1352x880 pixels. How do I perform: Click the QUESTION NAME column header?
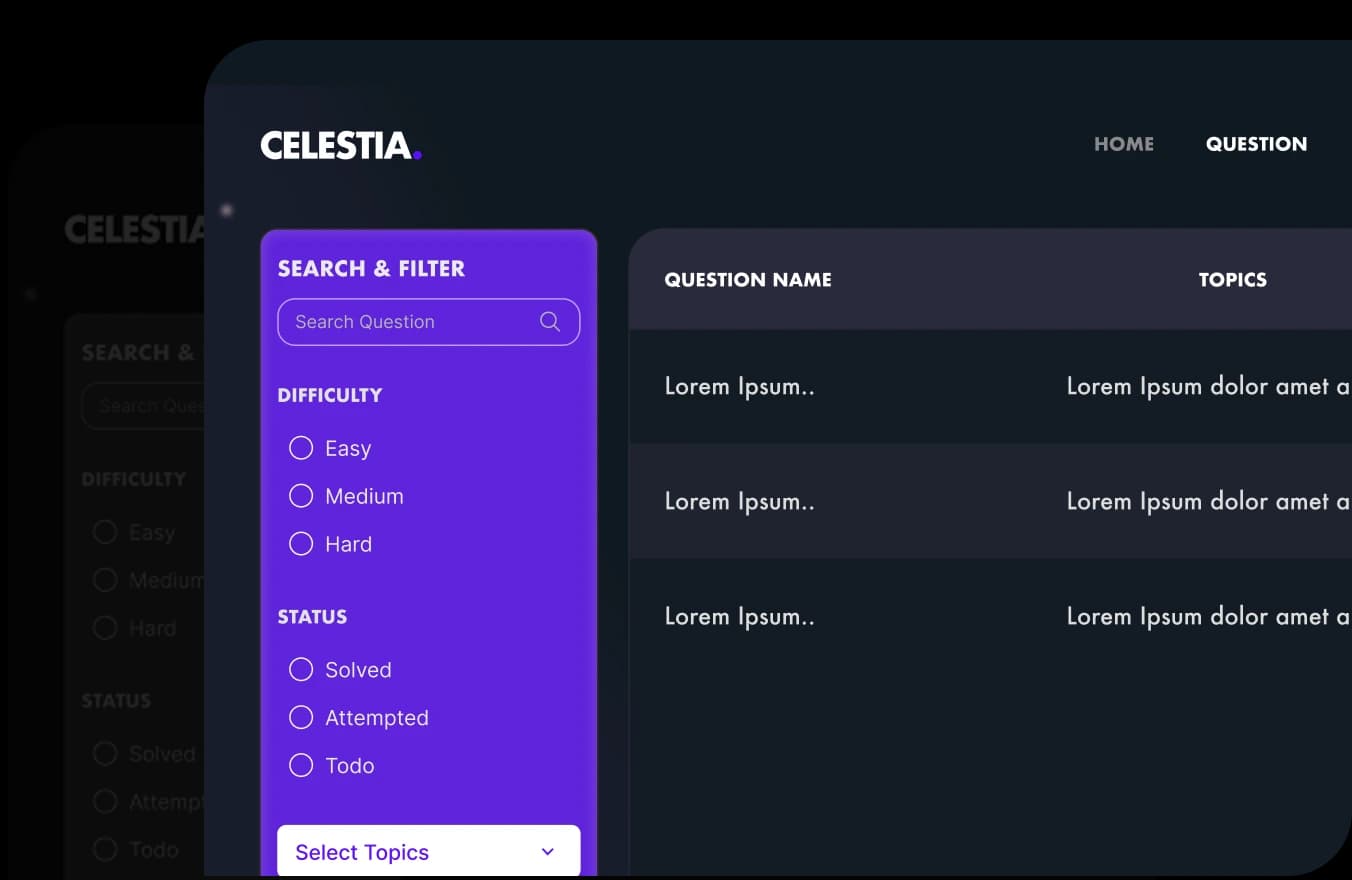point(748,280)
